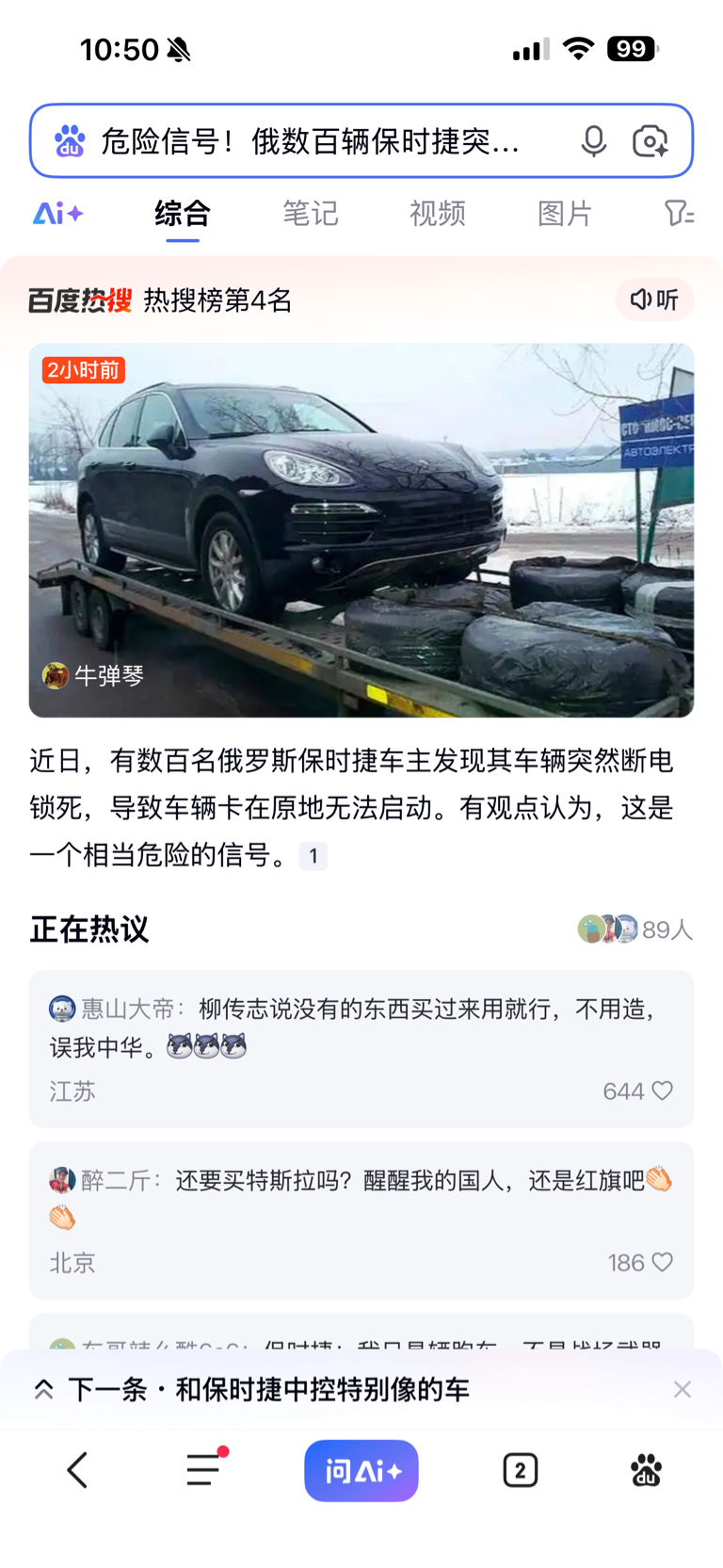Tap the Baidu paw logo in search bar
The width and height of the screenshot is (723, 1568).
(x=69, y=141)
